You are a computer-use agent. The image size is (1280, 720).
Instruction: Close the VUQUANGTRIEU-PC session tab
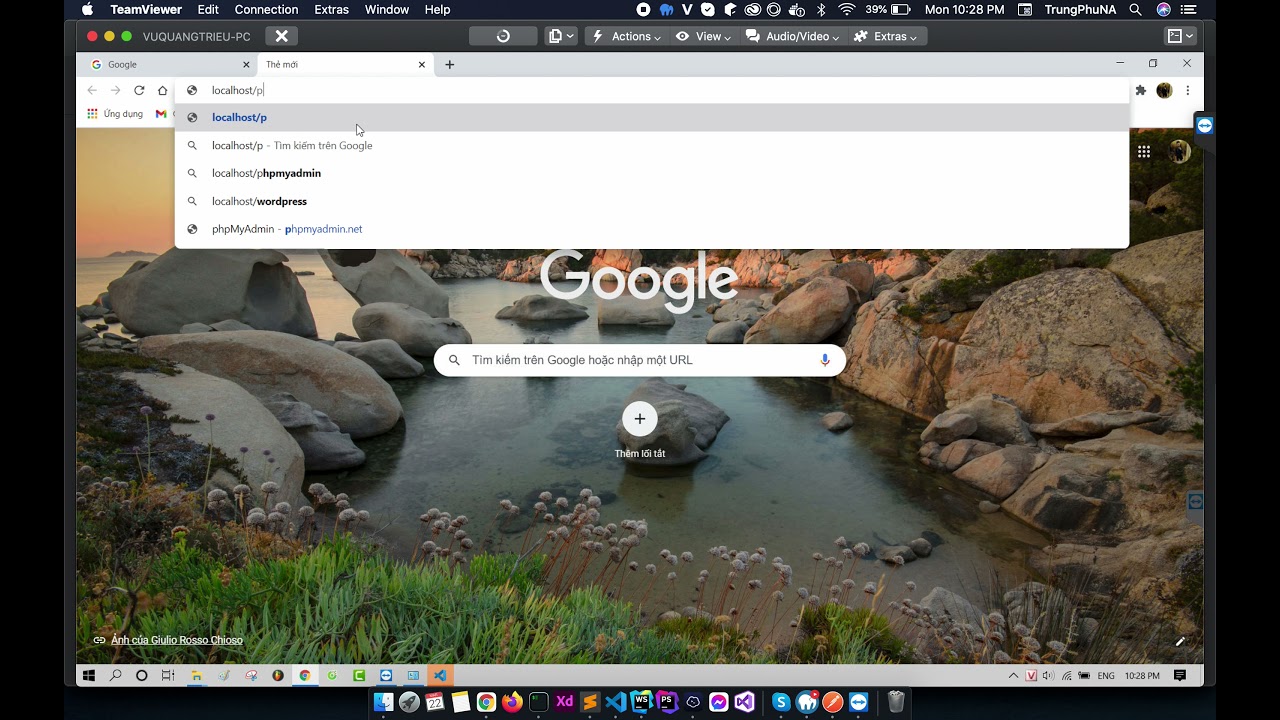point(282,36)
